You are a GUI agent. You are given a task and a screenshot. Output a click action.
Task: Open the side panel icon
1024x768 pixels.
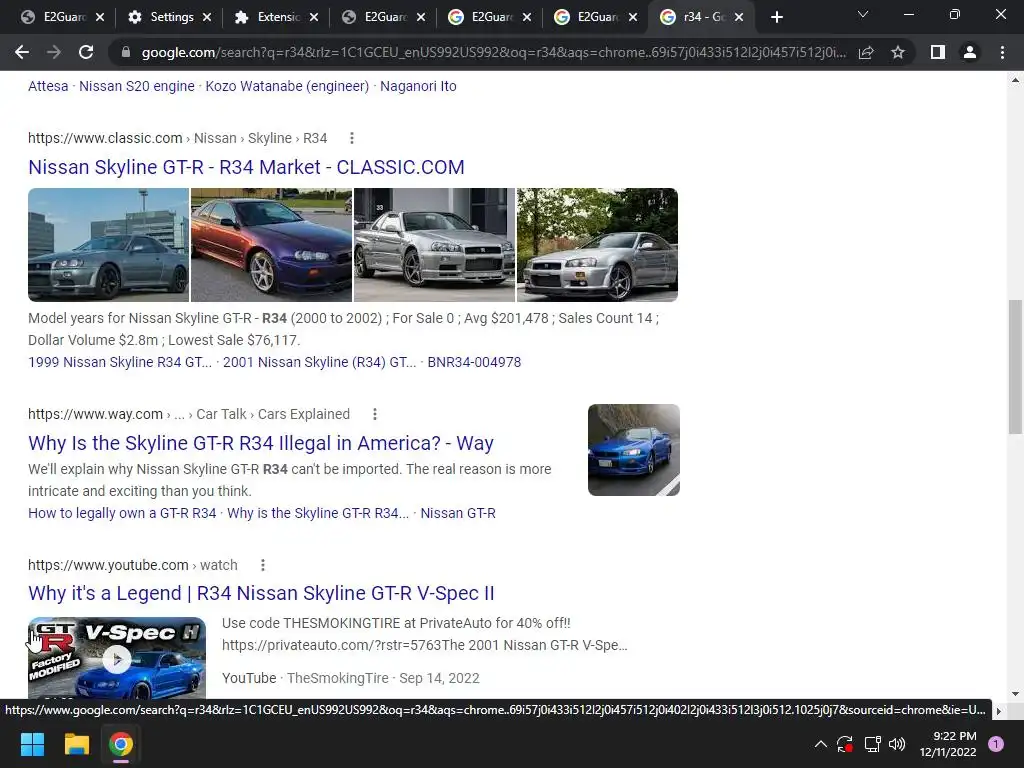(938, 52)
